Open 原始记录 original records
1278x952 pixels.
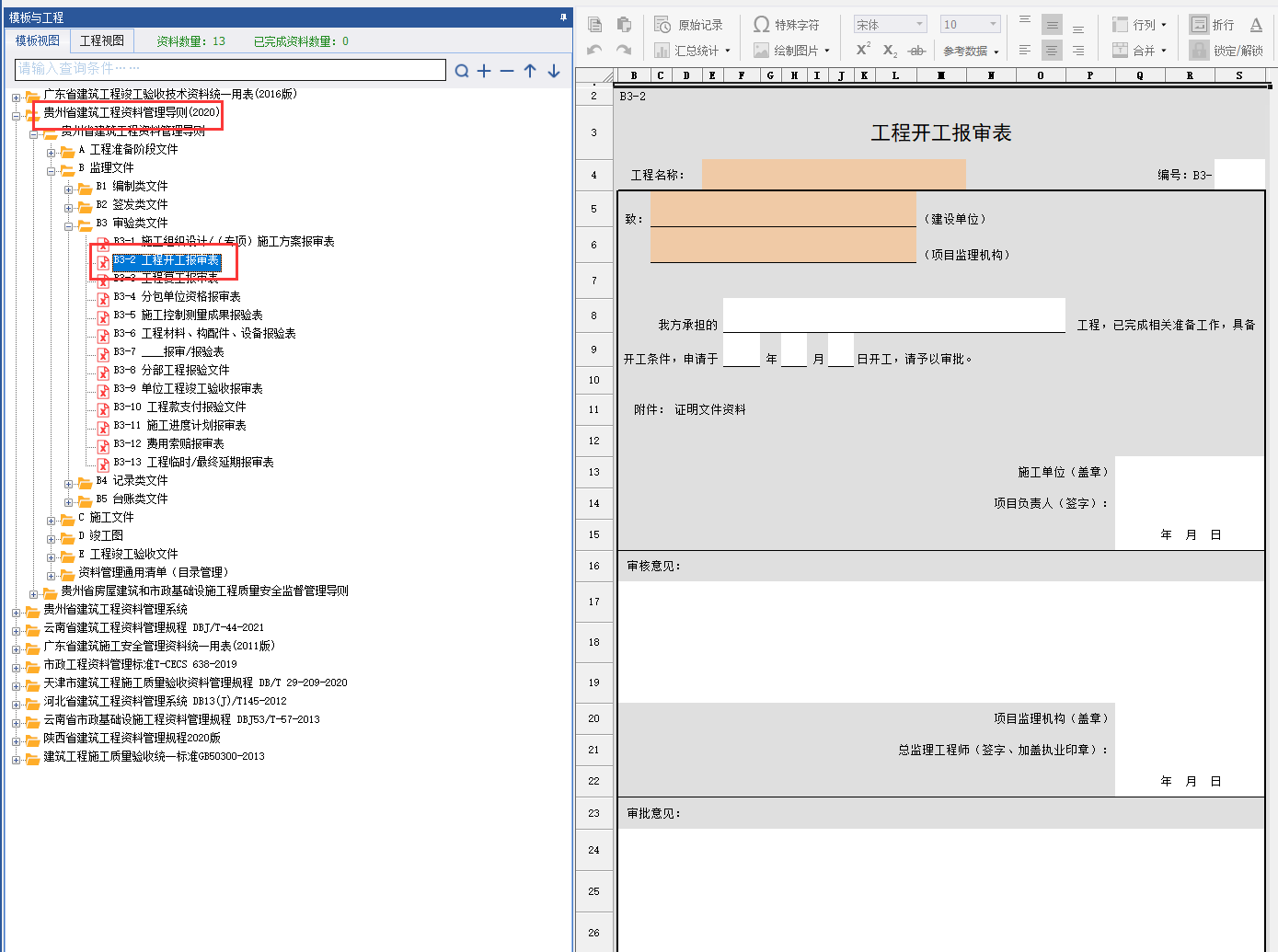click(688, 25)
